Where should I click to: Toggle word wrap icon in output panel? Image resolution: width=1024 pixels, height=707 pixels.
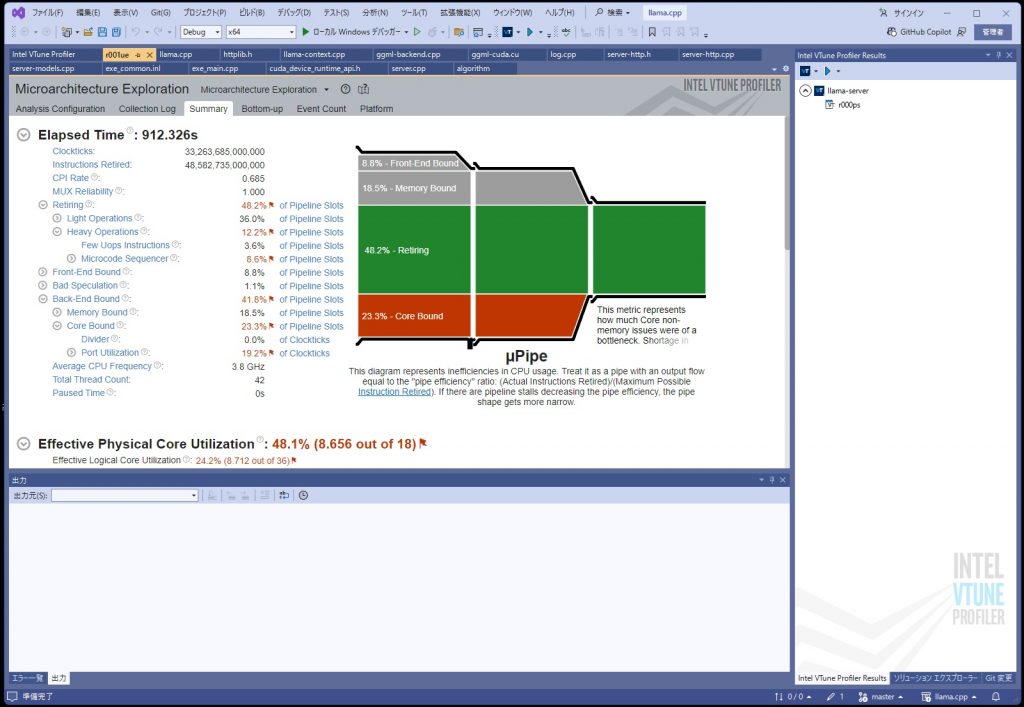[284, 495]
